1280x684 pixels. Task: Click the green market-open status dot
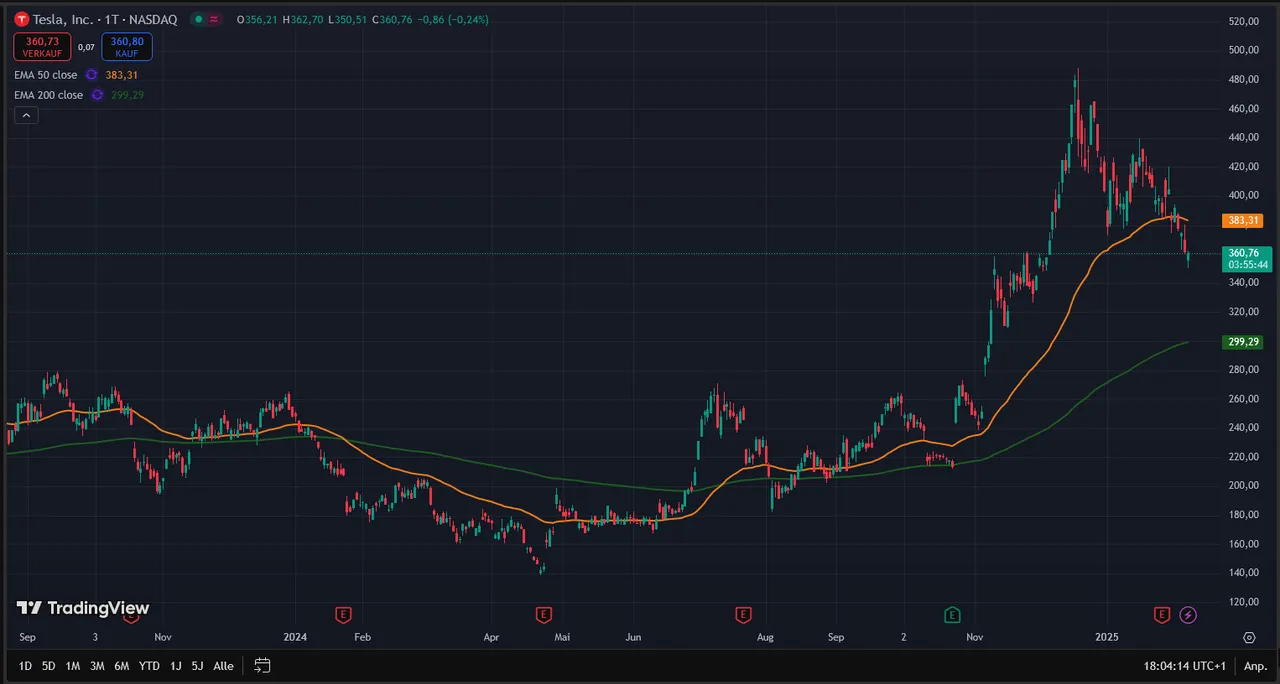click(x=200, y=19)
